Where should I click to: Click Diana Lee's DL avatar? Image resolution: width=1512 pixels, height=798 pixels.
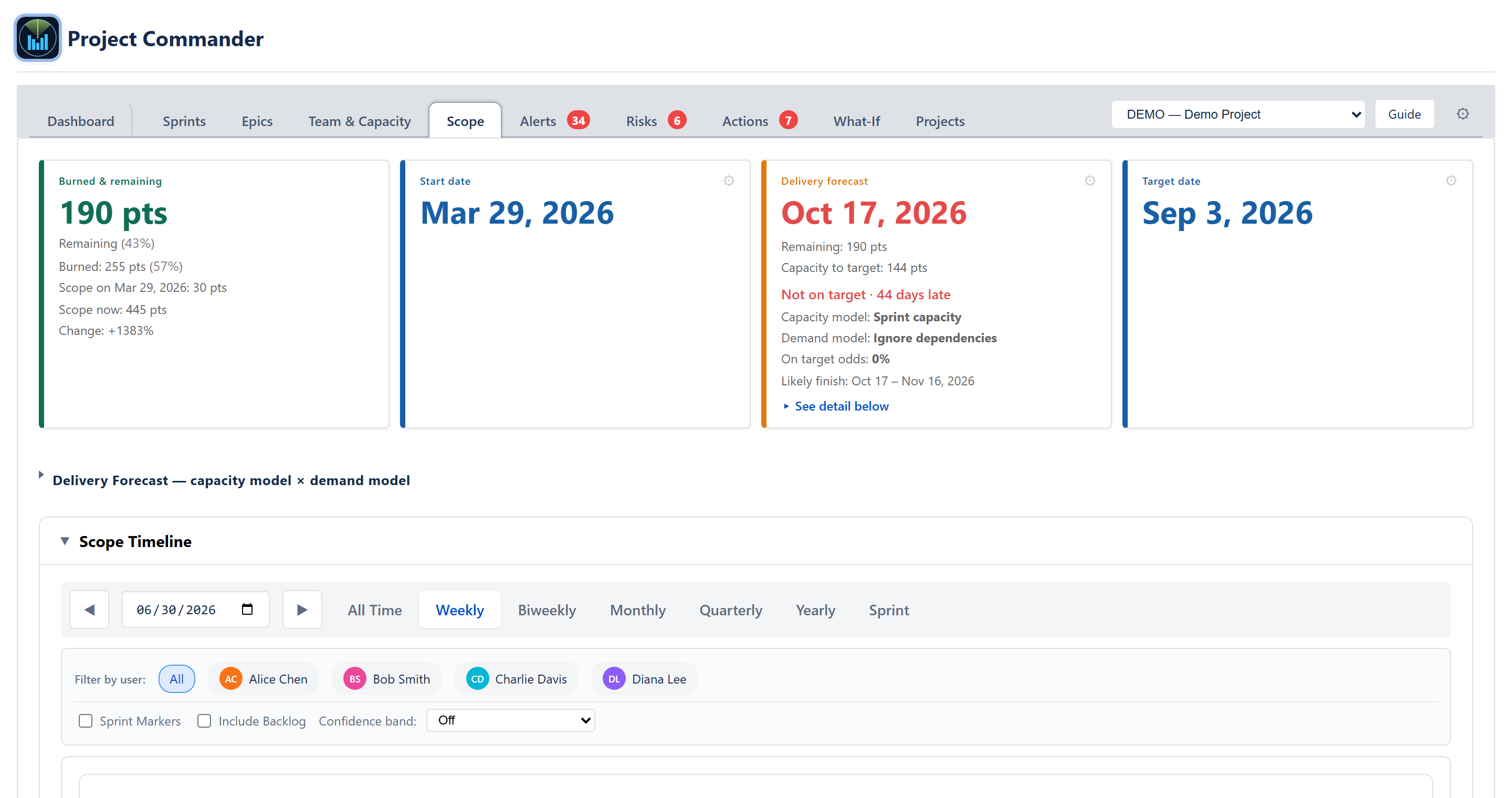click(x=614, y=679)
